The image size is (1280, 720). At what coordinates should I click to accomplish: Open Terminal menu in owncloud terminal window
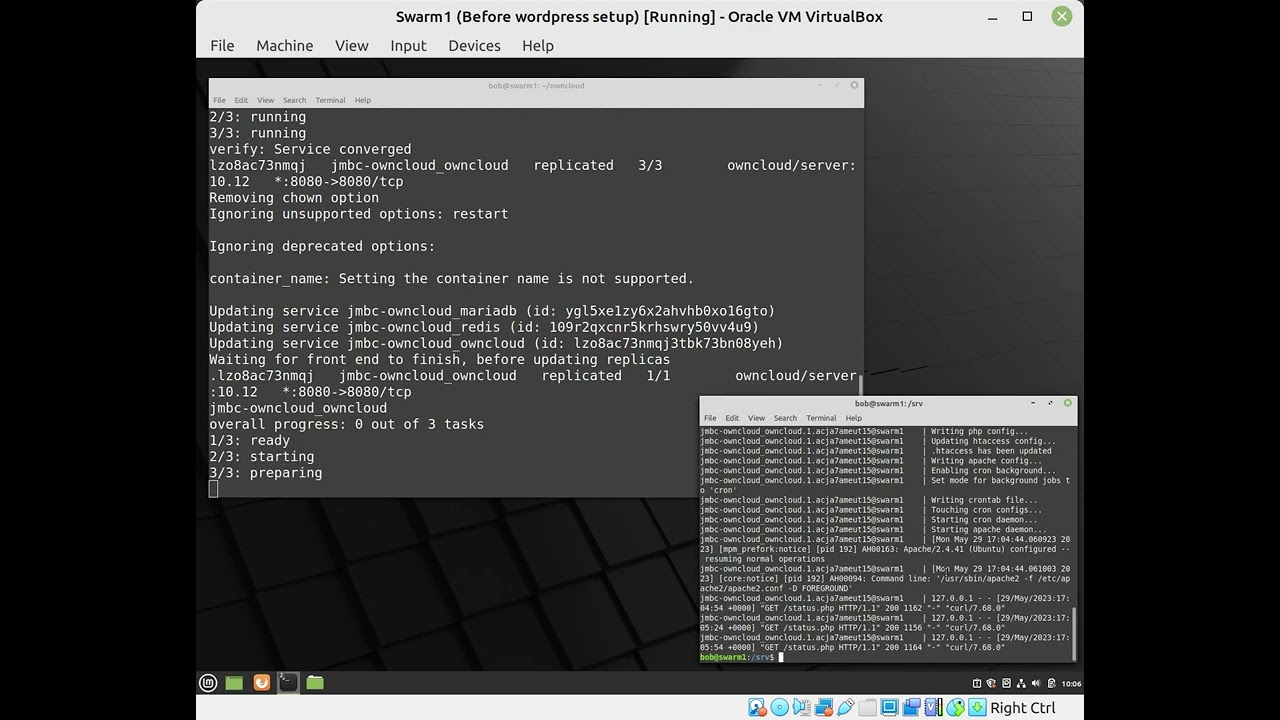point(330,100)
